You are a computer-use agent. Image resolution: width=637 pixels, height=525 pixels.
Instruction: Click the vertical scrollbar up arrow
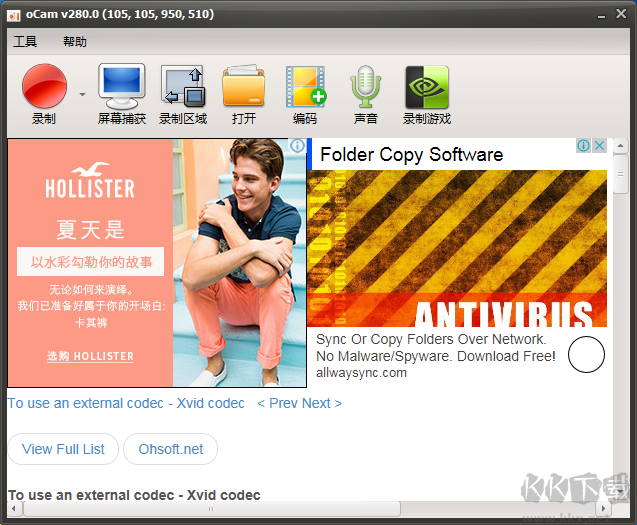tap(620, 145)
